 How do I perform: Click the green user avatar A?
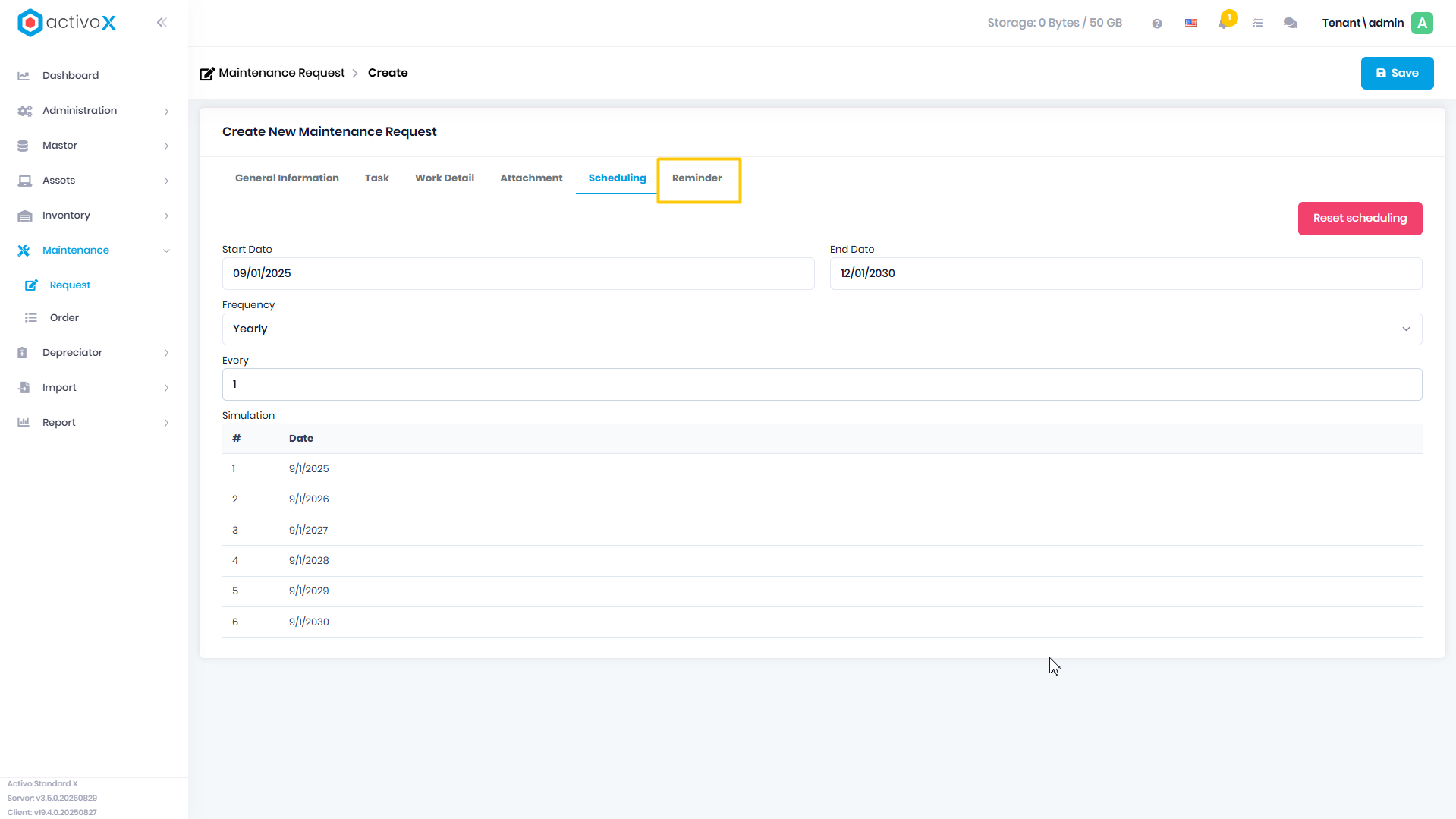(x=1423, y=23)
